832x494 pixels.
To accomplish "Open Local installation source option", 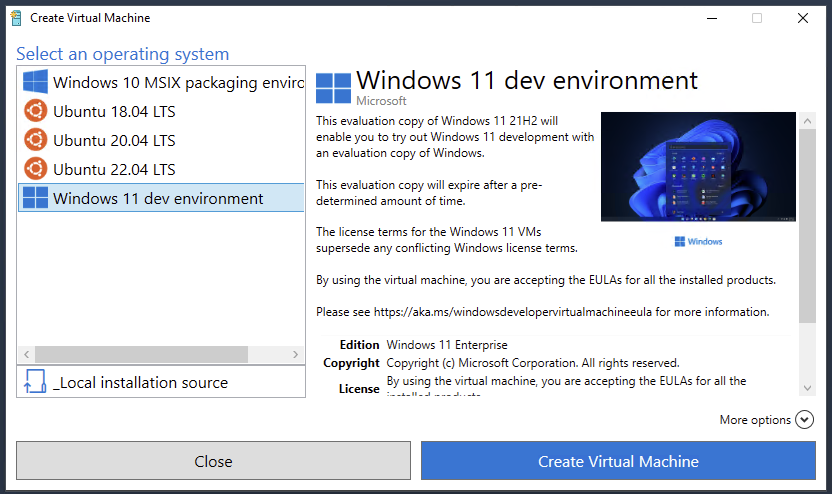I will point(140,382).
